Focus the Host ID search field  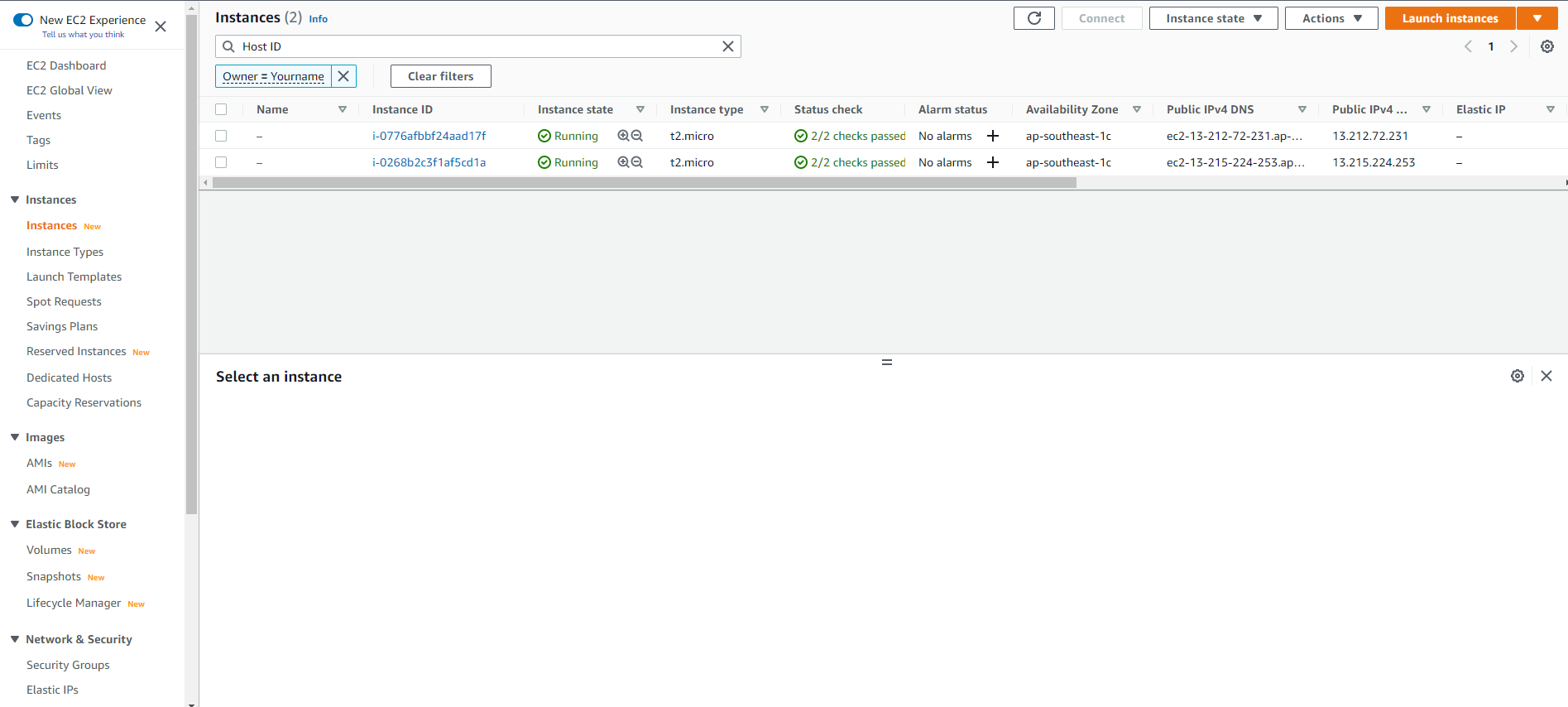(x=478, y=46)
